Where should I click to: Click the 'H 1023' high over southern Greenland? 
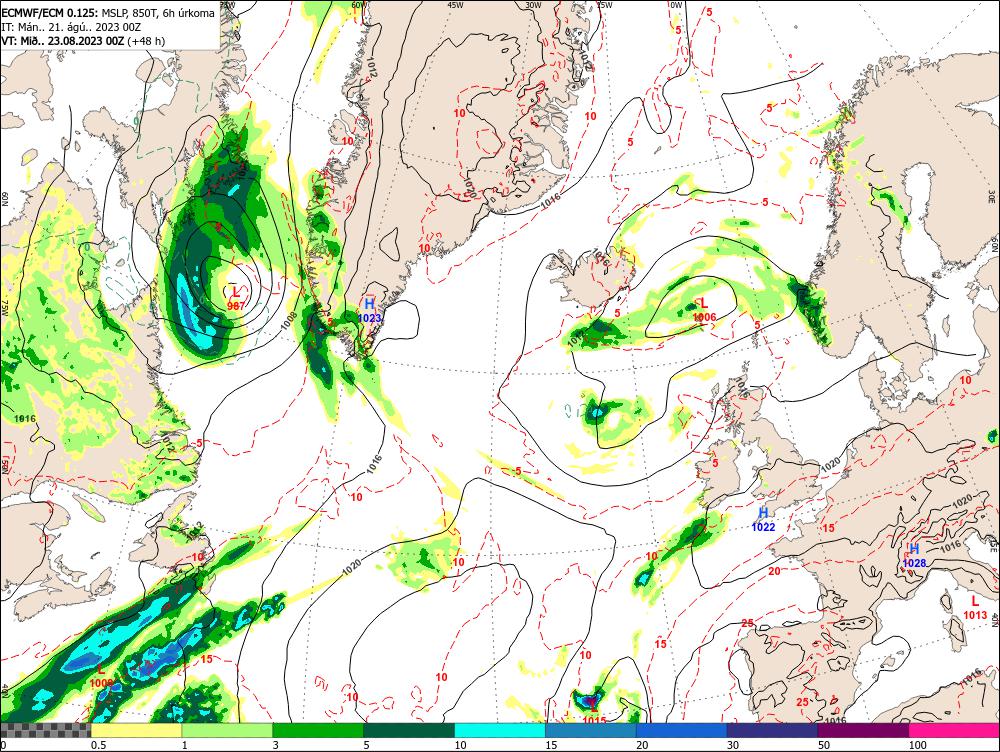(x=370, y=311)
